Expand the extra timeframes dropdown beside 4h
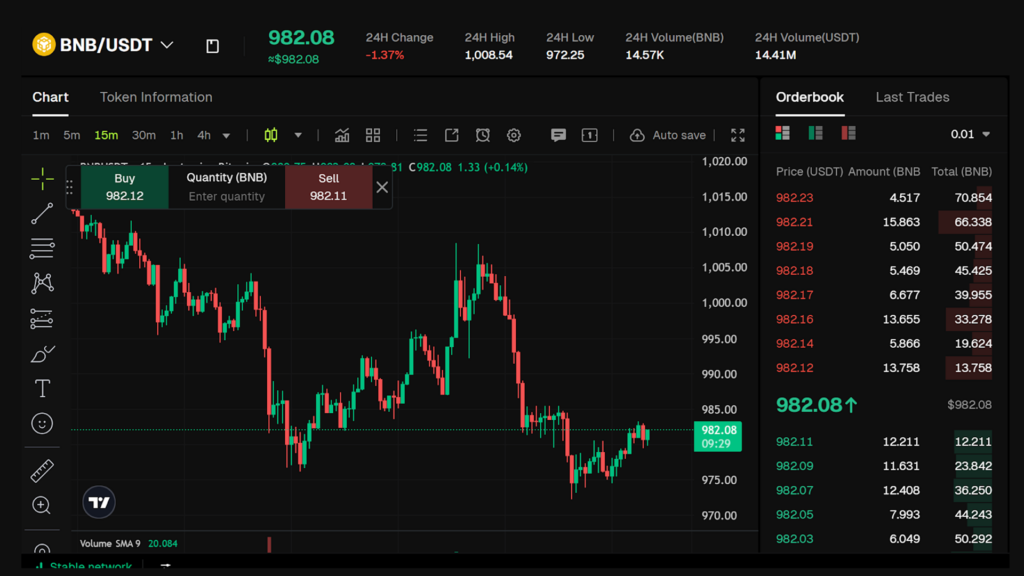 coord(225,134)
